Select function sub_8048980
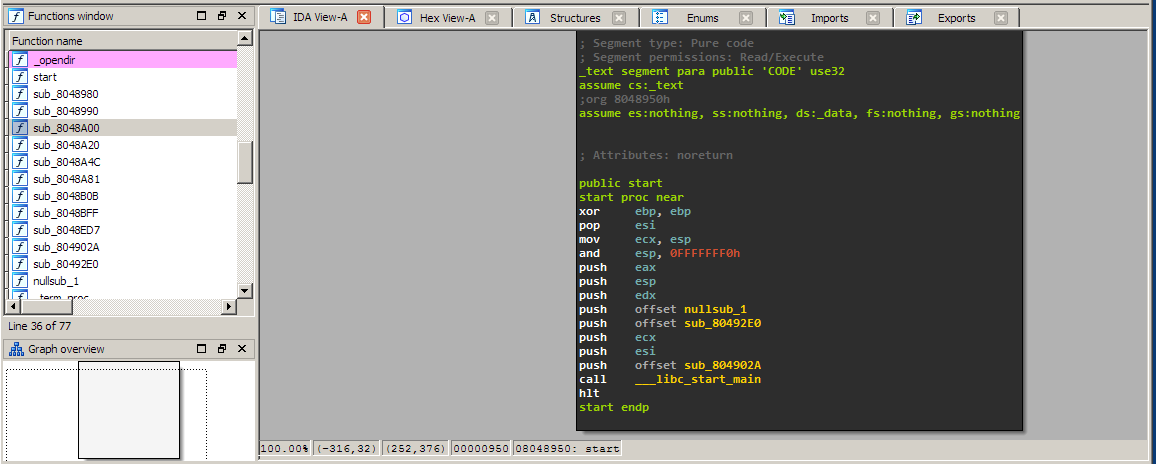This screenshot has width=1156, height=464. 123,94
